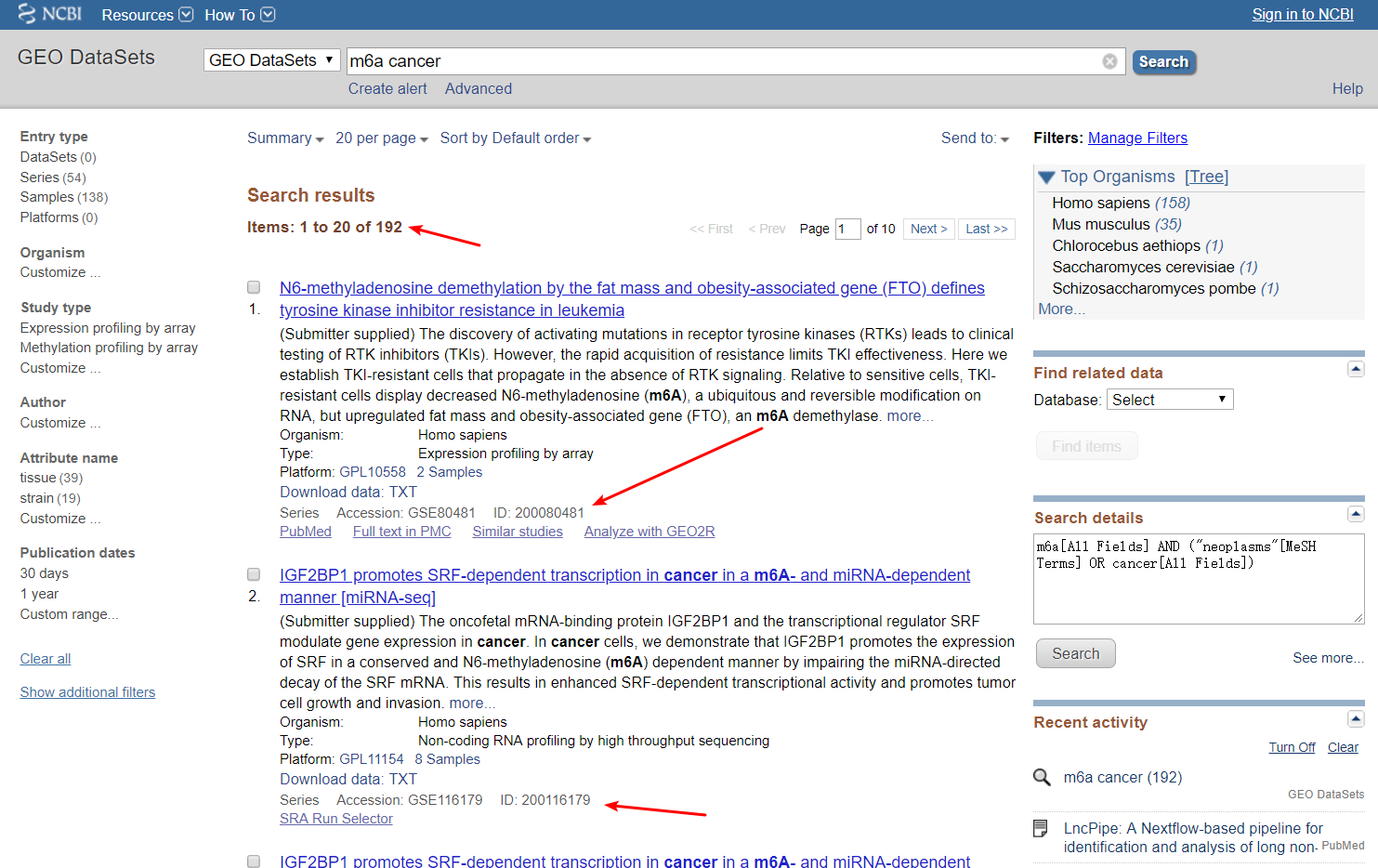Click the NCBI logo icon
The width and height of the screenshot is (1378, 868).
coord(26,14)
